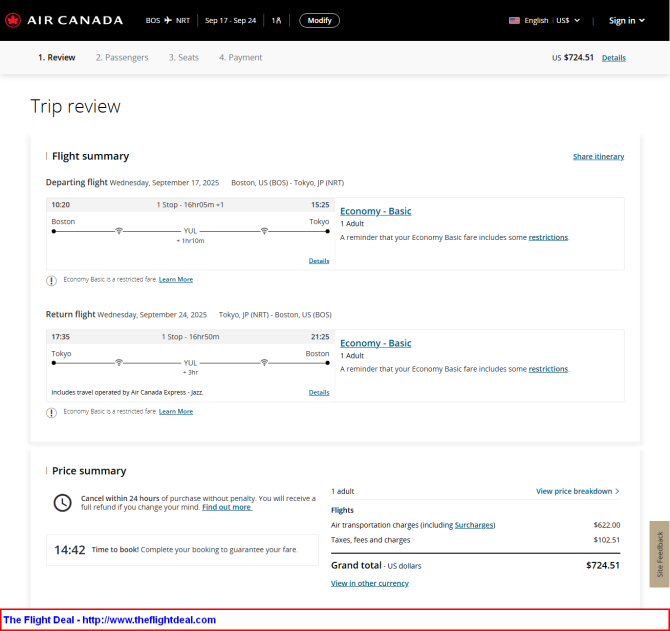The image size is (670, 631).
Task: Click the airplane icon between BOS and NRT
Action: coord(168,20)
